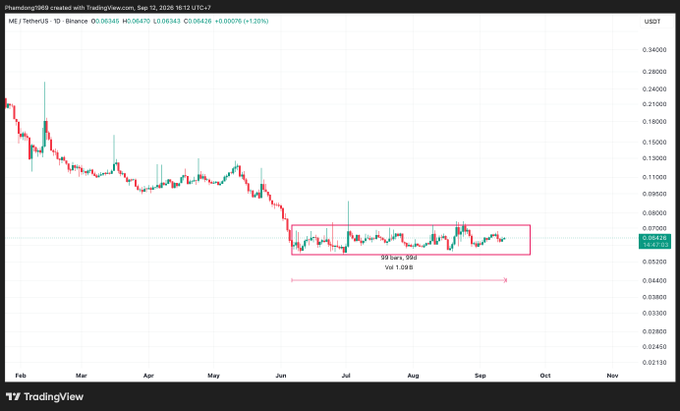Image resolution: width=680 pixels, height=411 pixels.
Task: Click the 0.15000 price axis label
Action: [x=654, y=142]
